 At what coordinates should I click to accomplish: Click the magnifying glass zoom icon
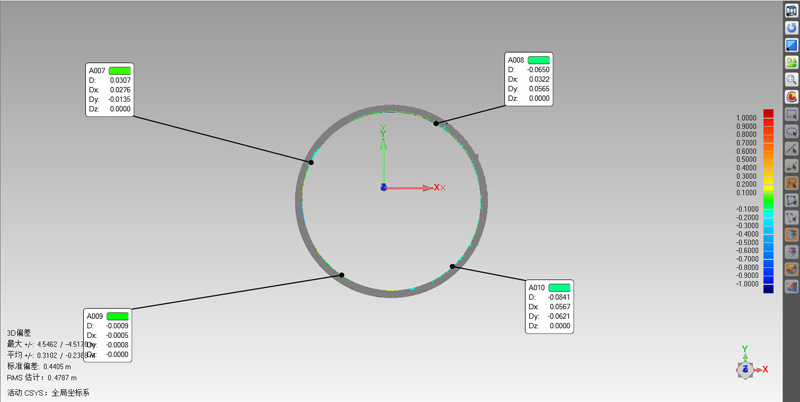click(x=791, y=80)
